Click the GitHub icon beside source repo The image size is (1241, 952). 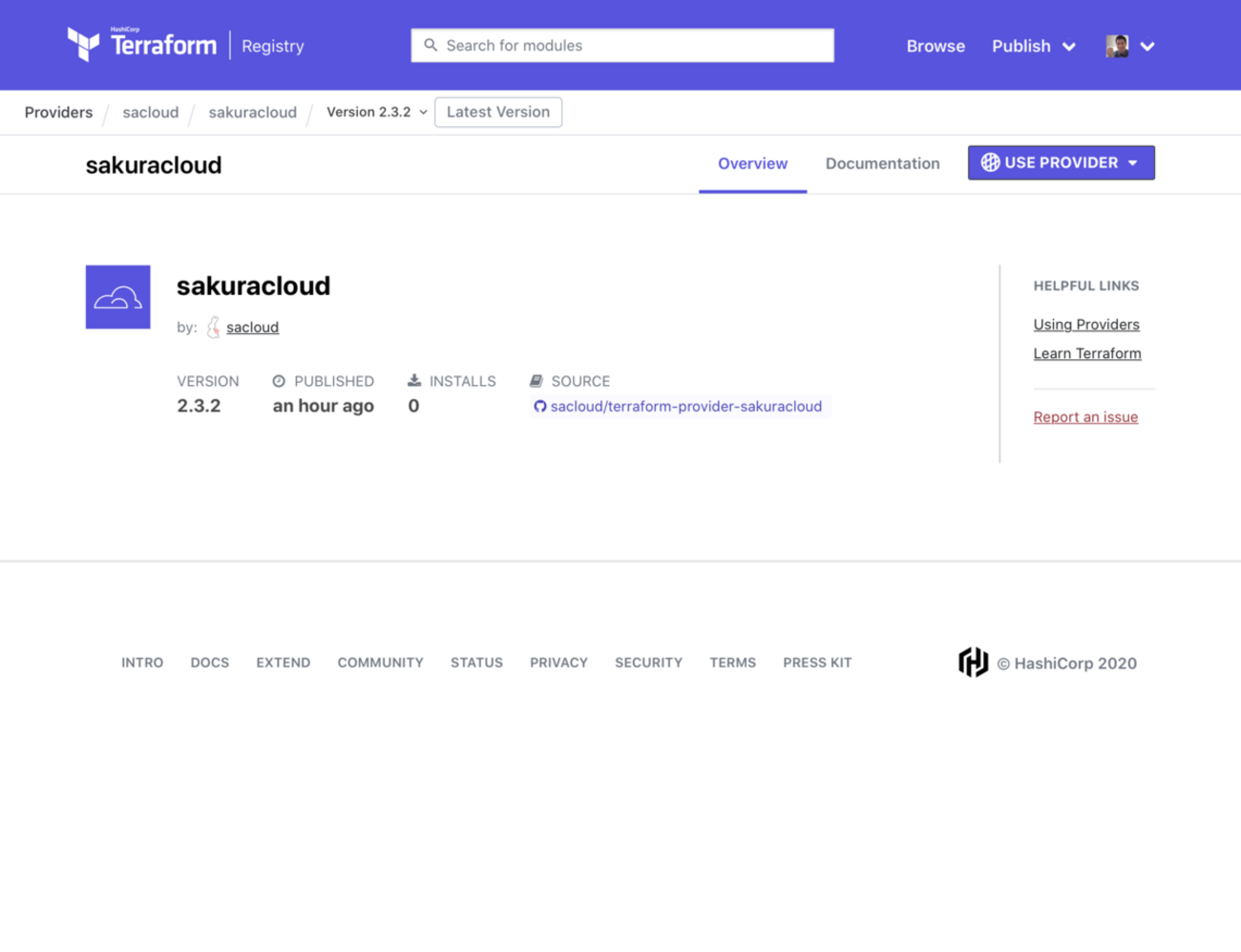coord(540,407)
